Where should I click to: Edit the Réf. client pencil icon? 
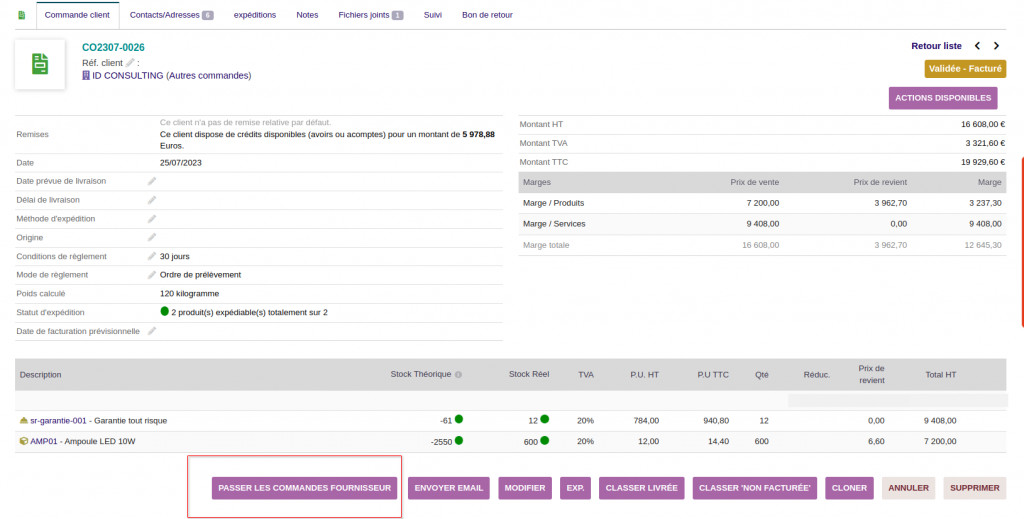coord(130,62)
